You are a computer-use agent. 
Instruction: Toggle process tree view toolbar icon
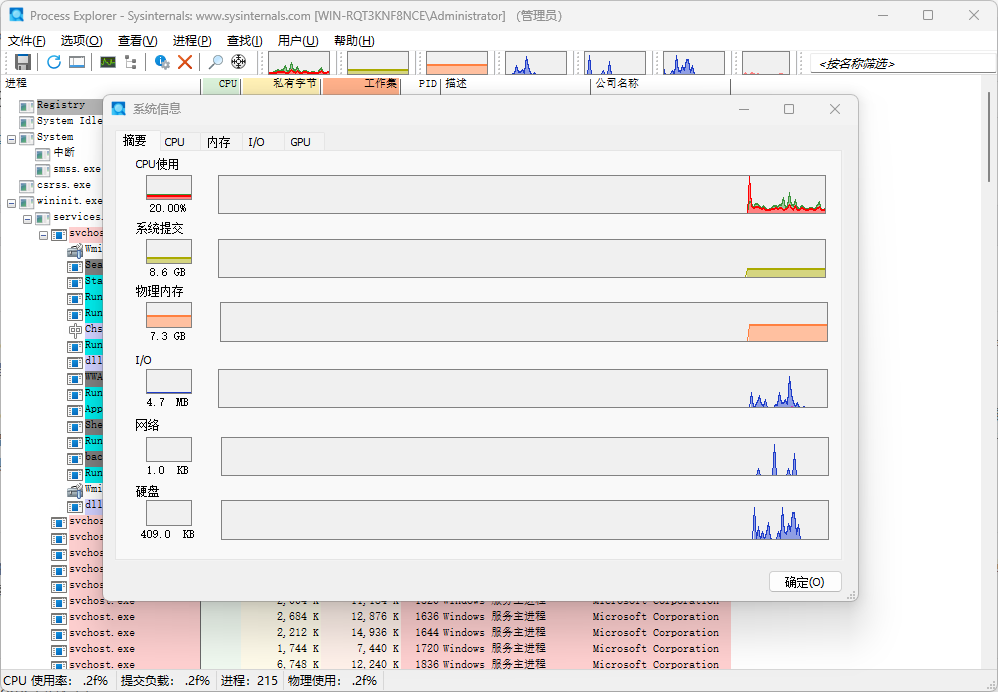(x=131, y=62)
